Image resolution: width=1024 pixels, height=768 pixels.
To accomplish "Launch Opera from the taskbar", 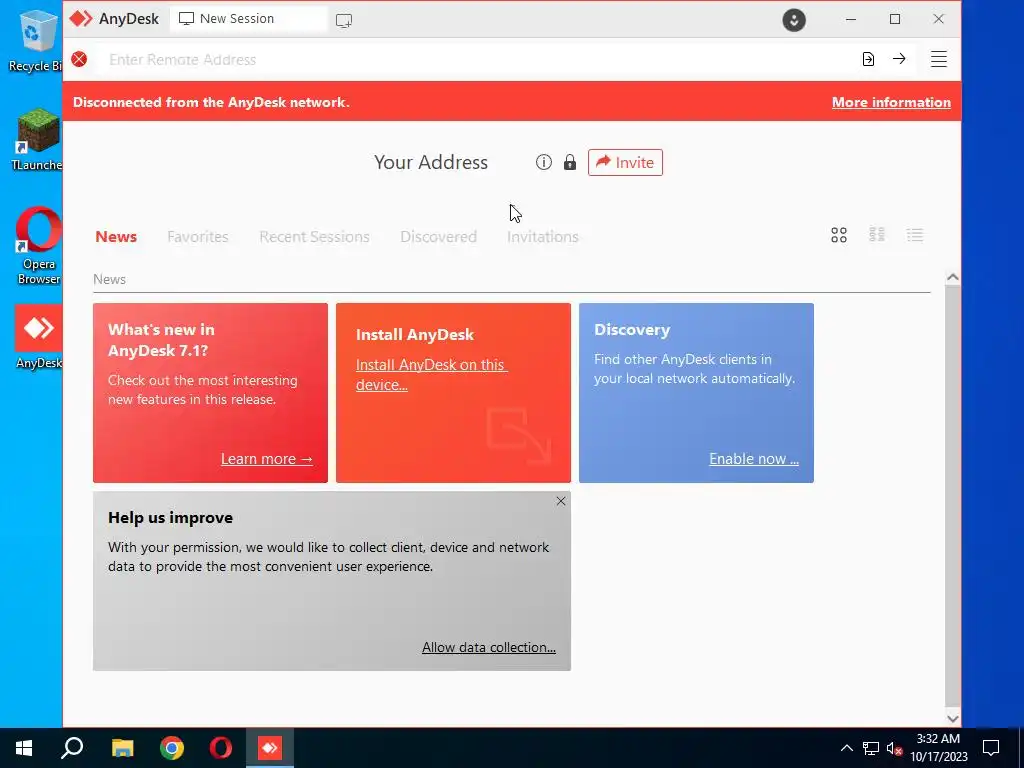I will click(x=221, y=748).
